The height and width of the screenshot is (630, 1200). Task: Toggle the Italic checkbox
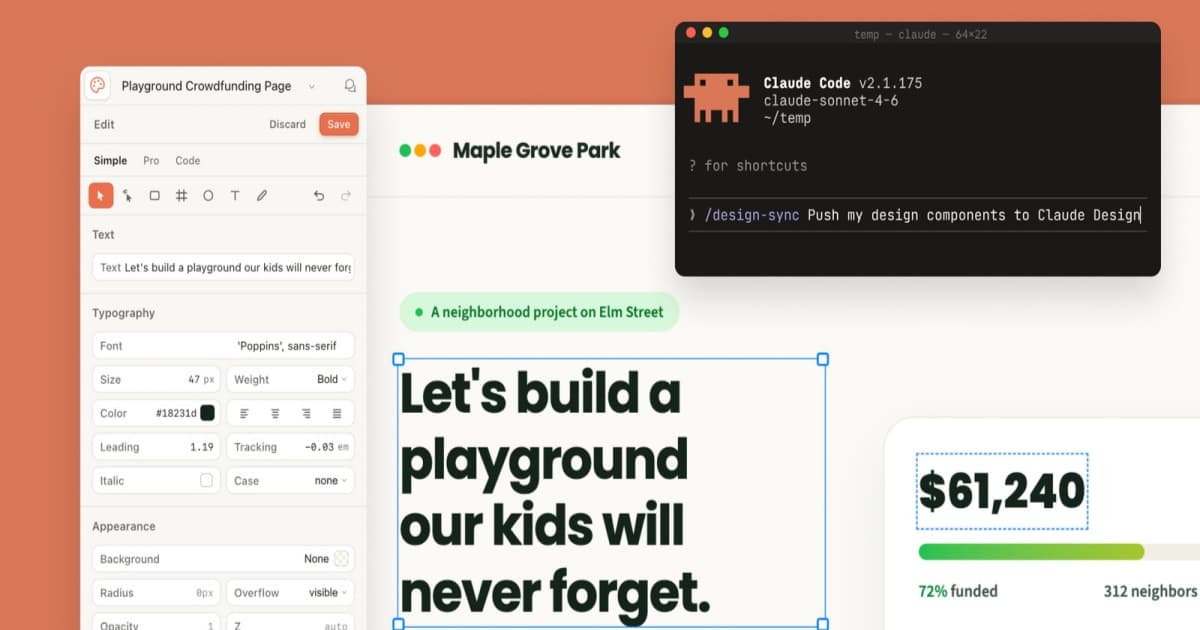(x=207, y=480)
